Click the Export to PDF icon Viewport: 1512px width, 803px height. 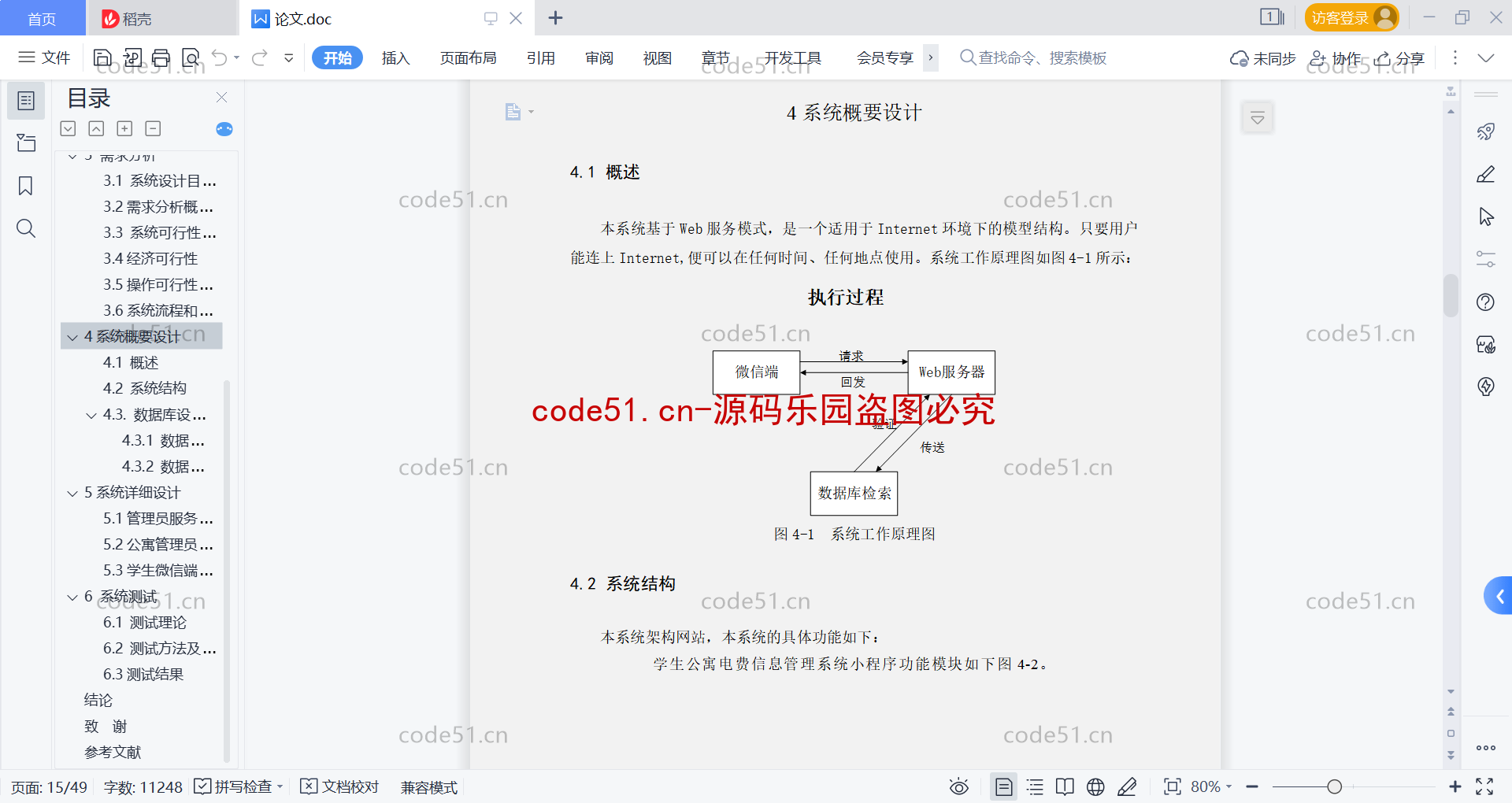132,57
